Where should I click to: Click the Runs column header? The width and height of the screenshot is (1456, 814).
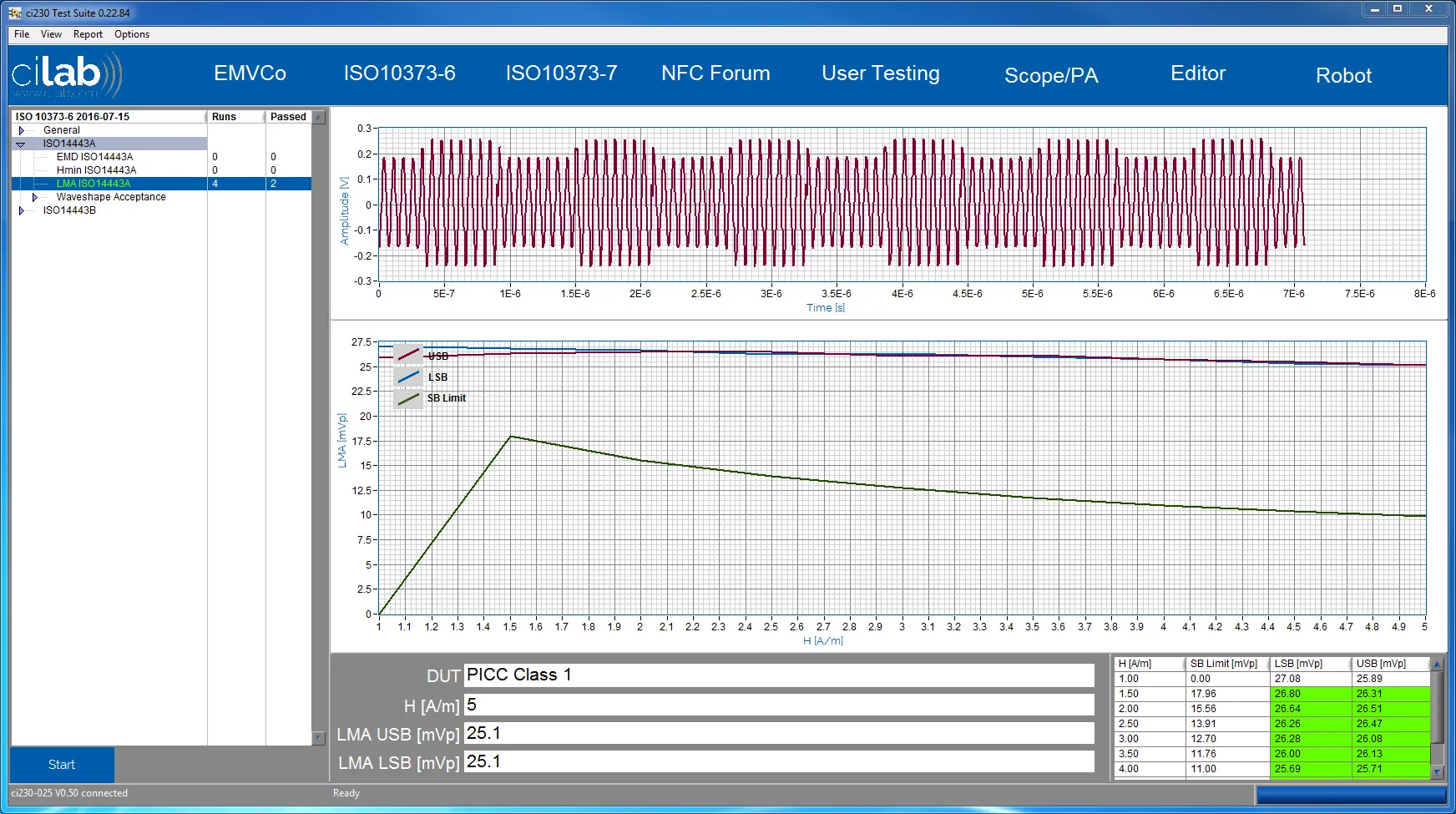click(x=236, y=117)
